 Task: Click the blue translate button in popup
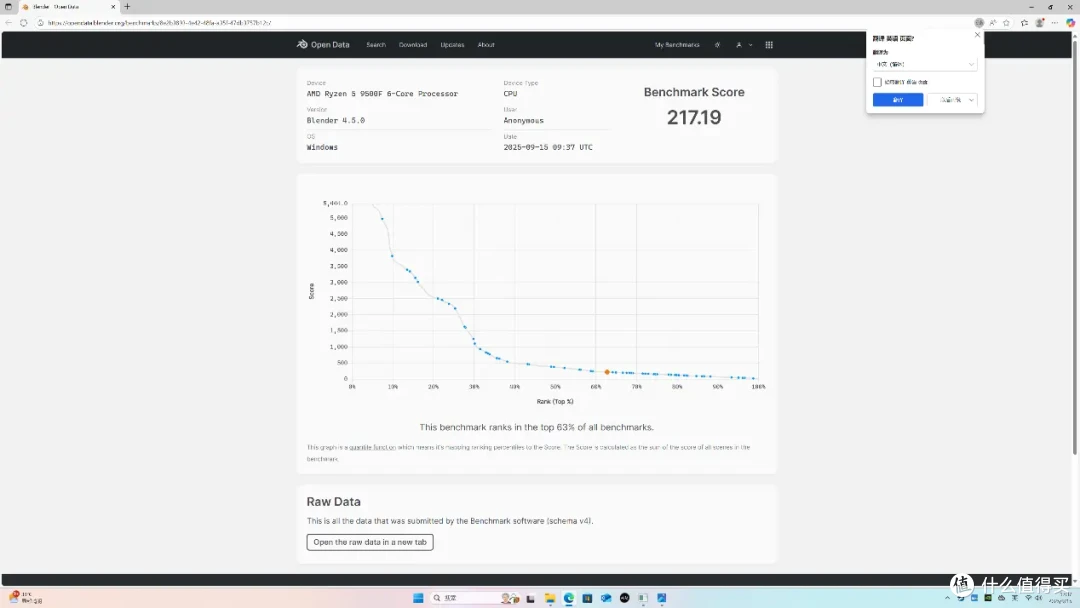[897, 100]
